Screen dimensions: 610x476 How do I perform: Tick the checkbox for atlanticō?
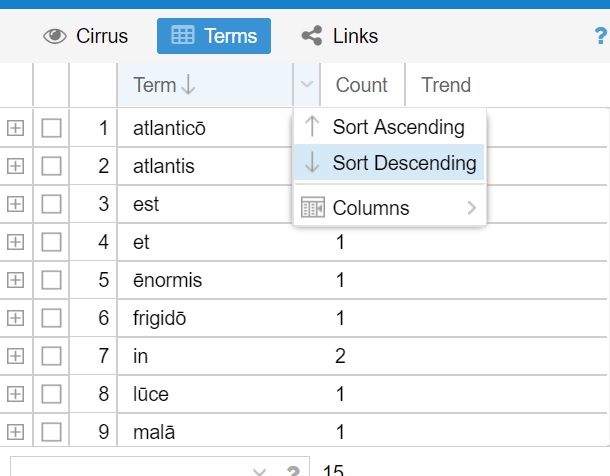[52, 128]
